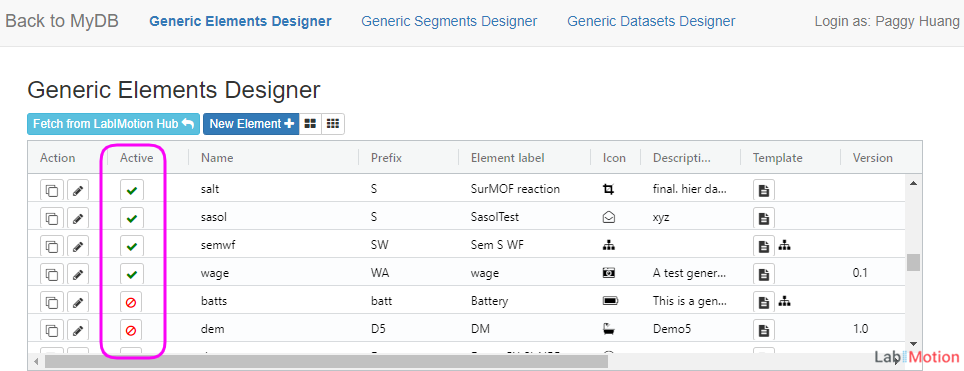Open the workflow diagram template for batts
This screenshot has width=964, height=371.
784,301
